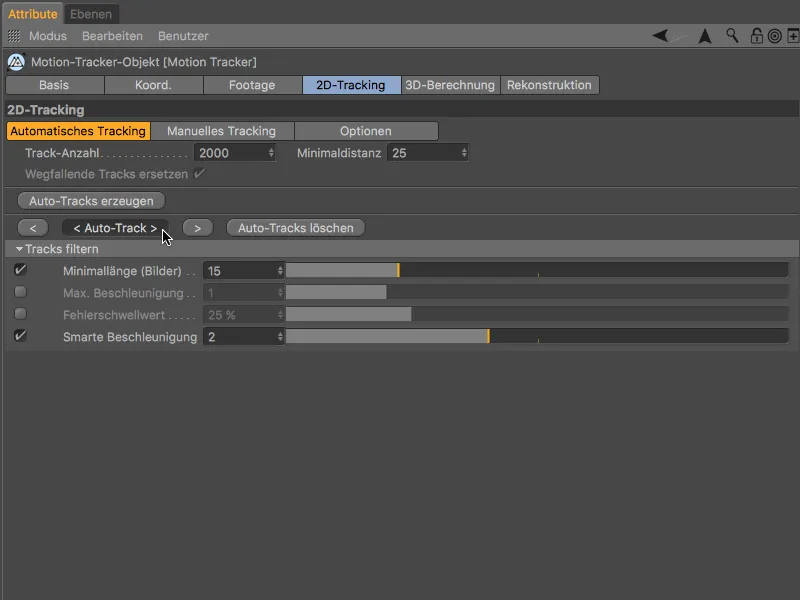Toggle the Smarte Beschleunigung checkbox
Screen dimensions: 800x600
(x=20, y=336)
